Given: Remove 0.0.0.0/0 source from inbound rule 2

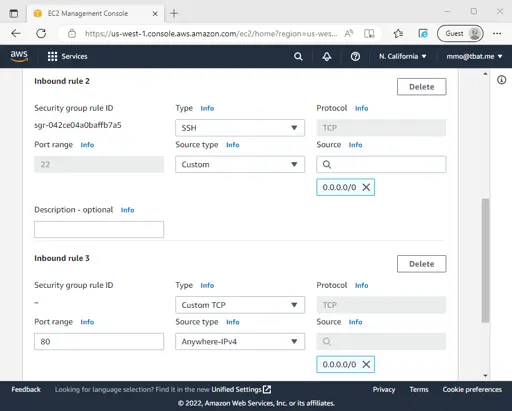Looking at the screenshot, I should (x=366, y=187).
